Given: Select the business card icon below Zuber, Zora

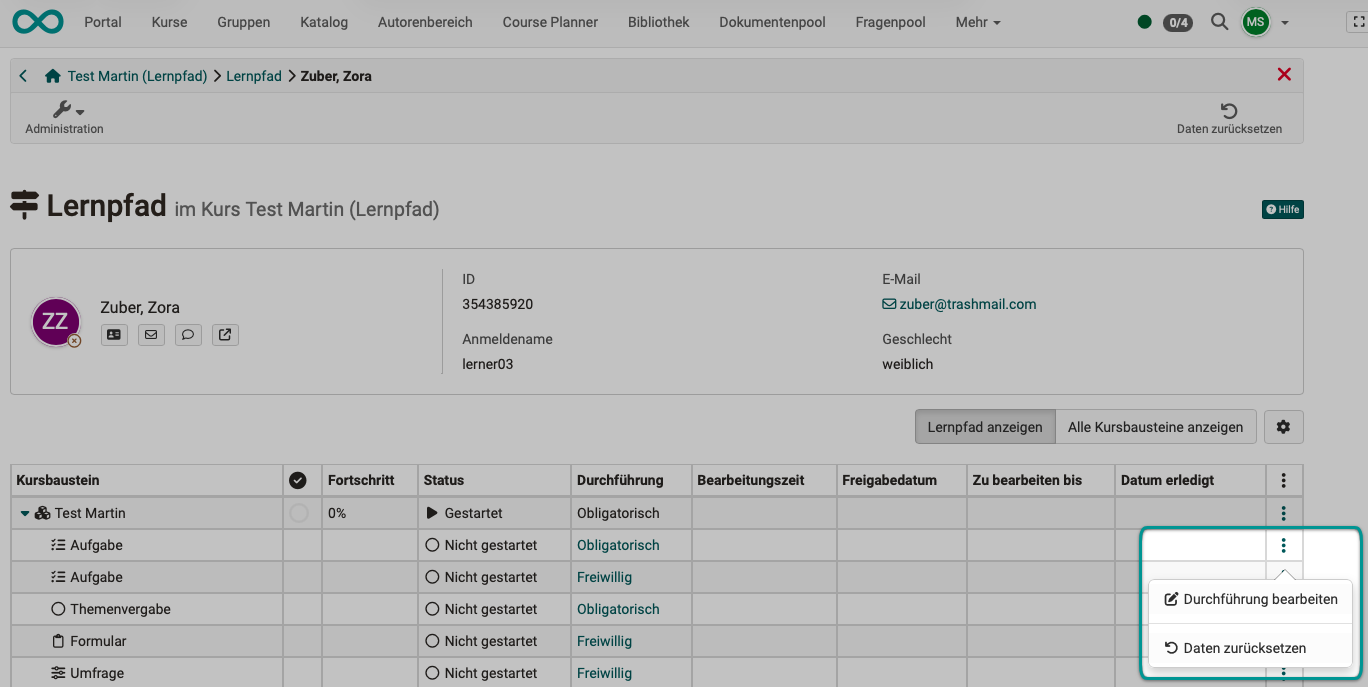Looking at the screenshot, I should pyautogui.click(x=114, y=334).
